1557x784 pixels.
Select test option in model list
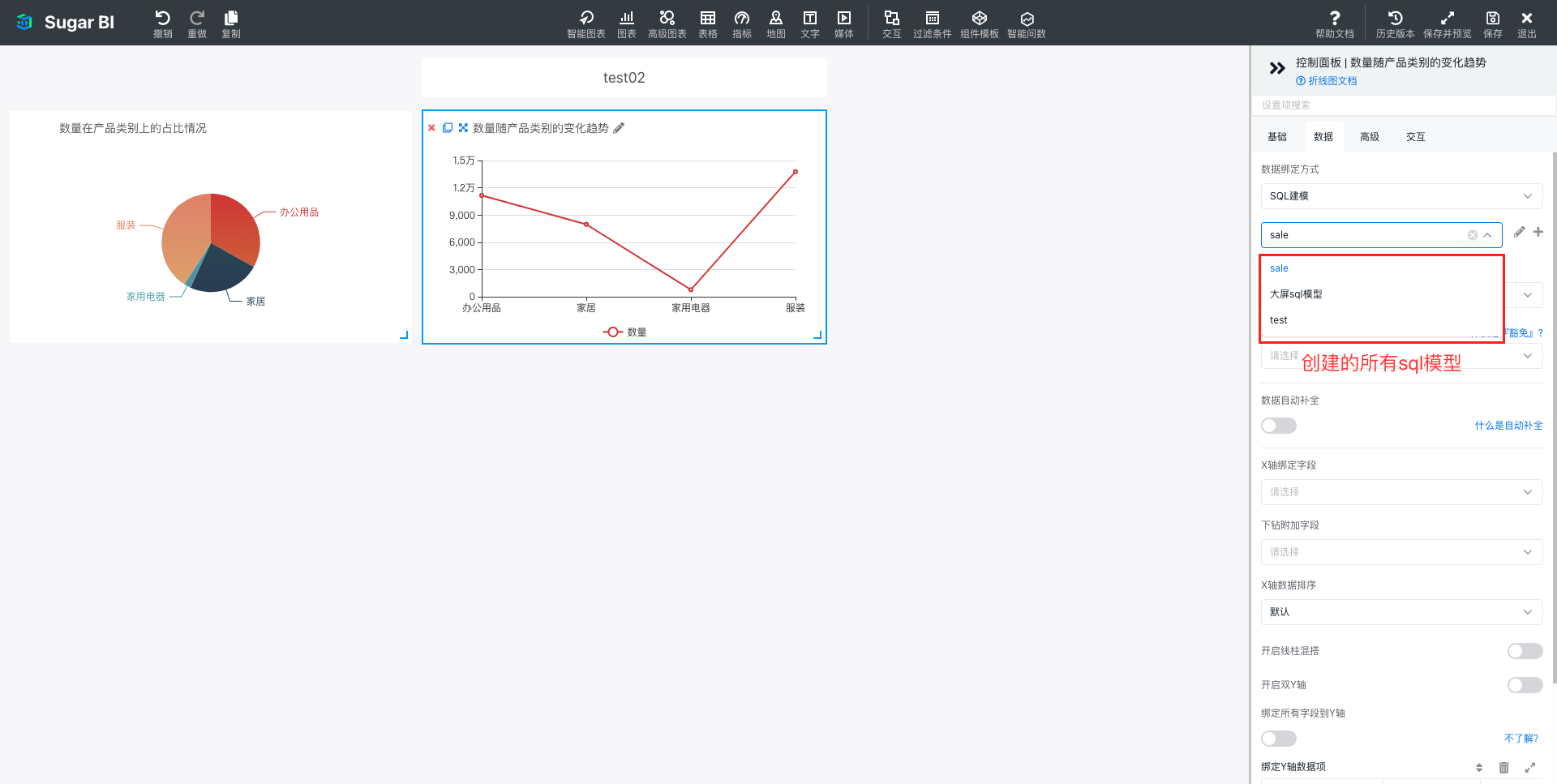pos(1382,320)
